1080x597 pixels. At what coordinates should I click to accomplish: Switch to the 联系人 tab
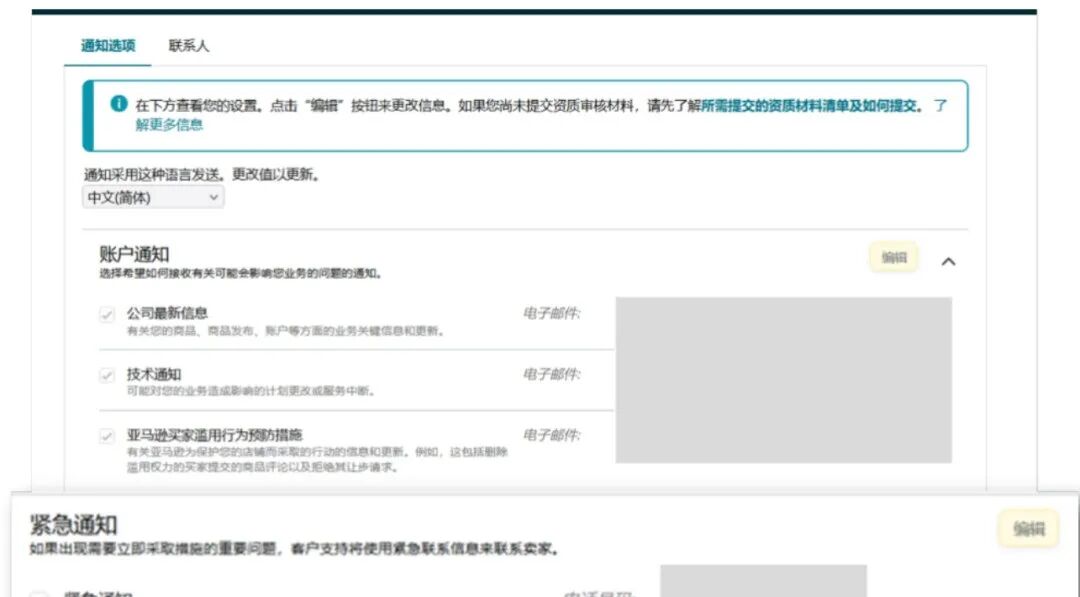pyautogui.click(x=191, y=45)
